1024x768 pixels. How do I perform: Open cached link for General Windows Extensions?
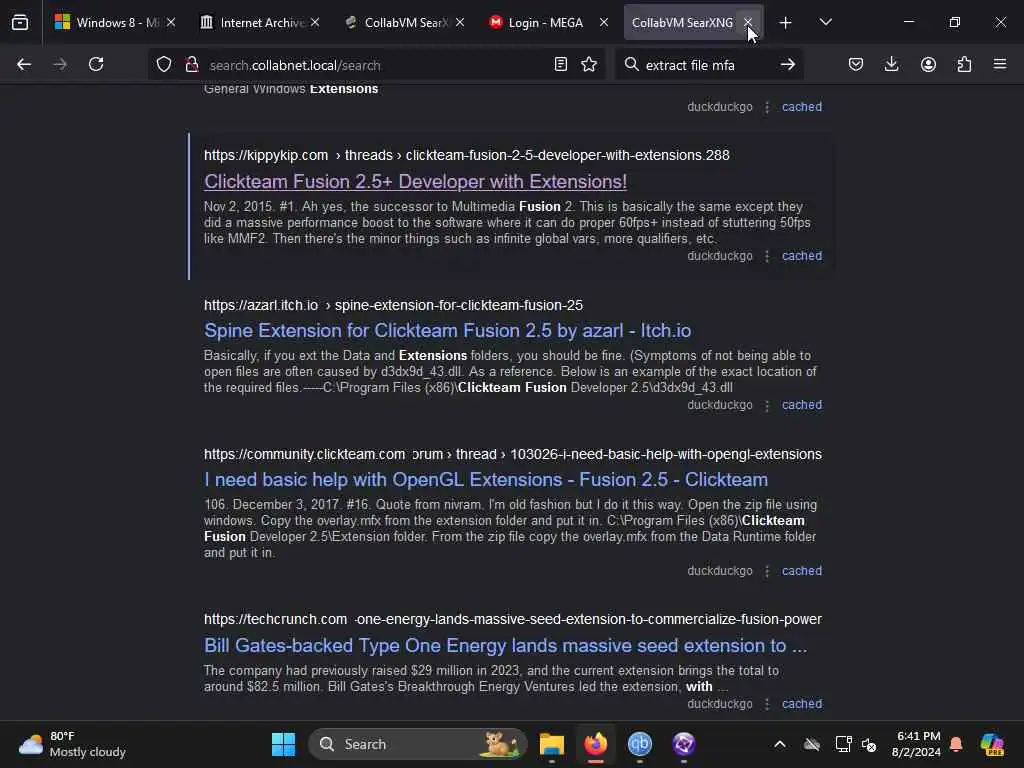tap(802, 107)
